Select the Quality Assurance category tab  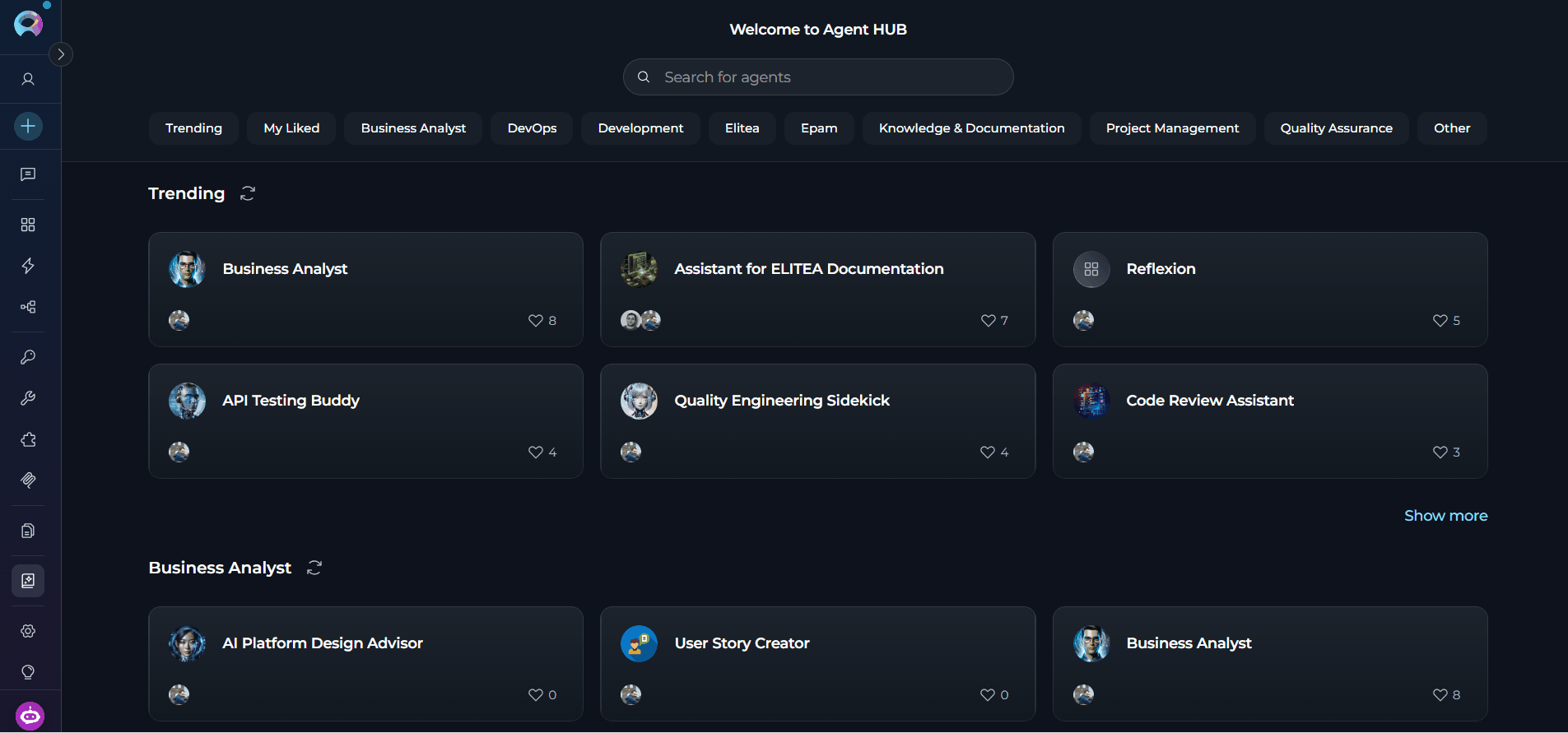tap(1337, 128)
